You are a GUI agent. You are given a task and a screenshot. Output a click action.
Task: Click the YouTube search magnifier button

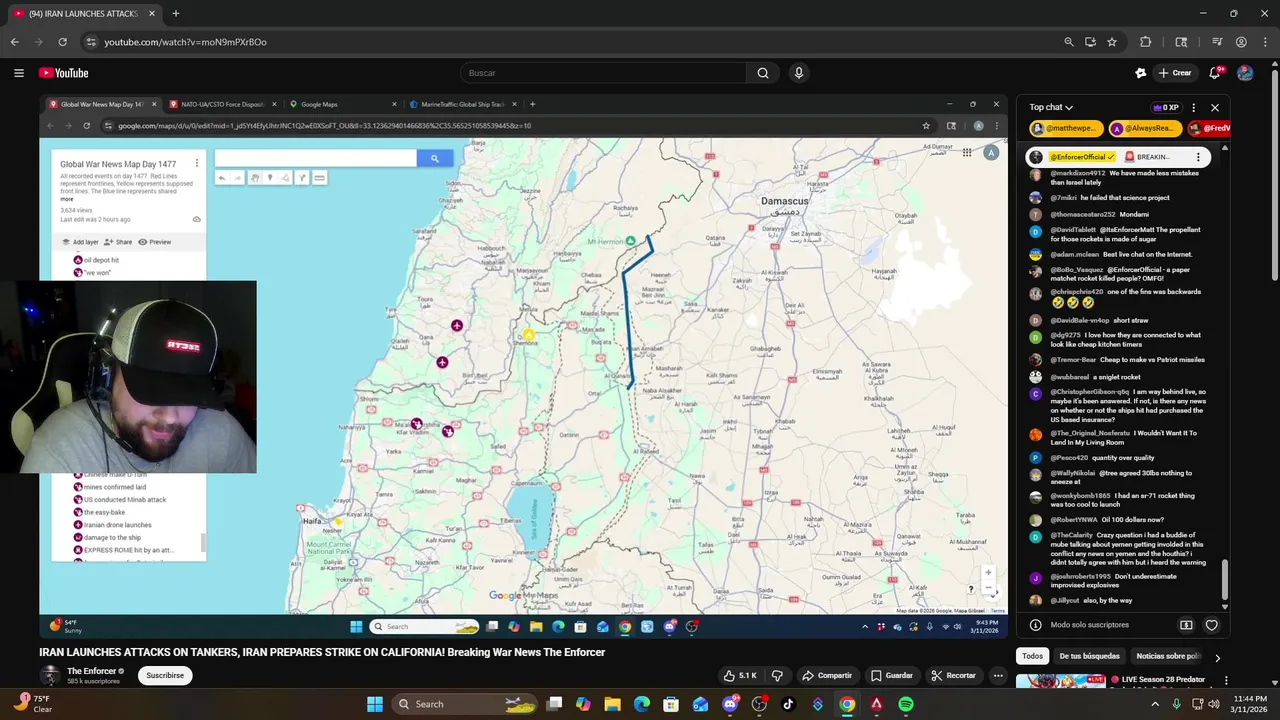click(763, 73)
